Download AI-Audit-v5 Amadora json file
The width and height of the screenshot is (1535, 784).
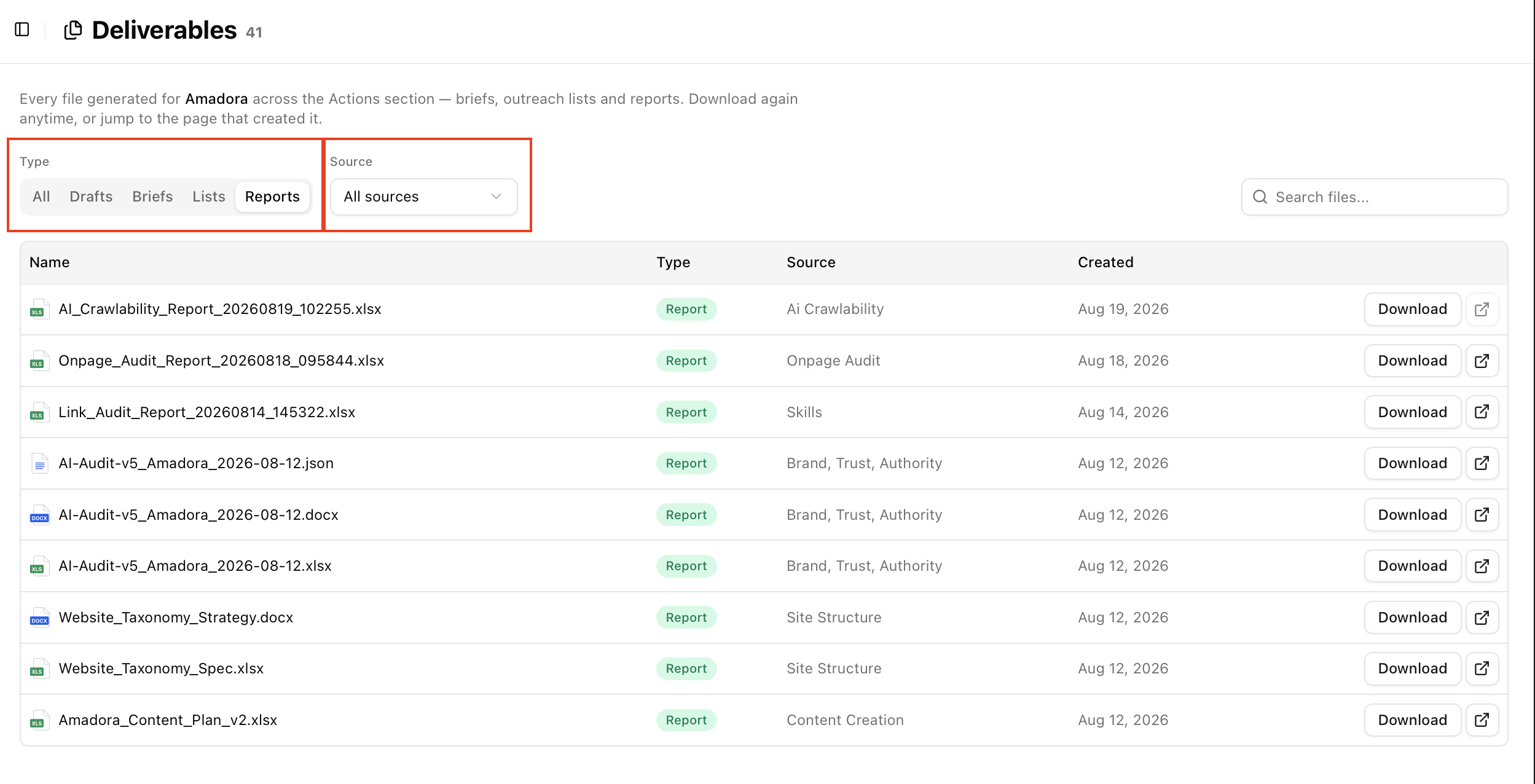pos(1412,463)
